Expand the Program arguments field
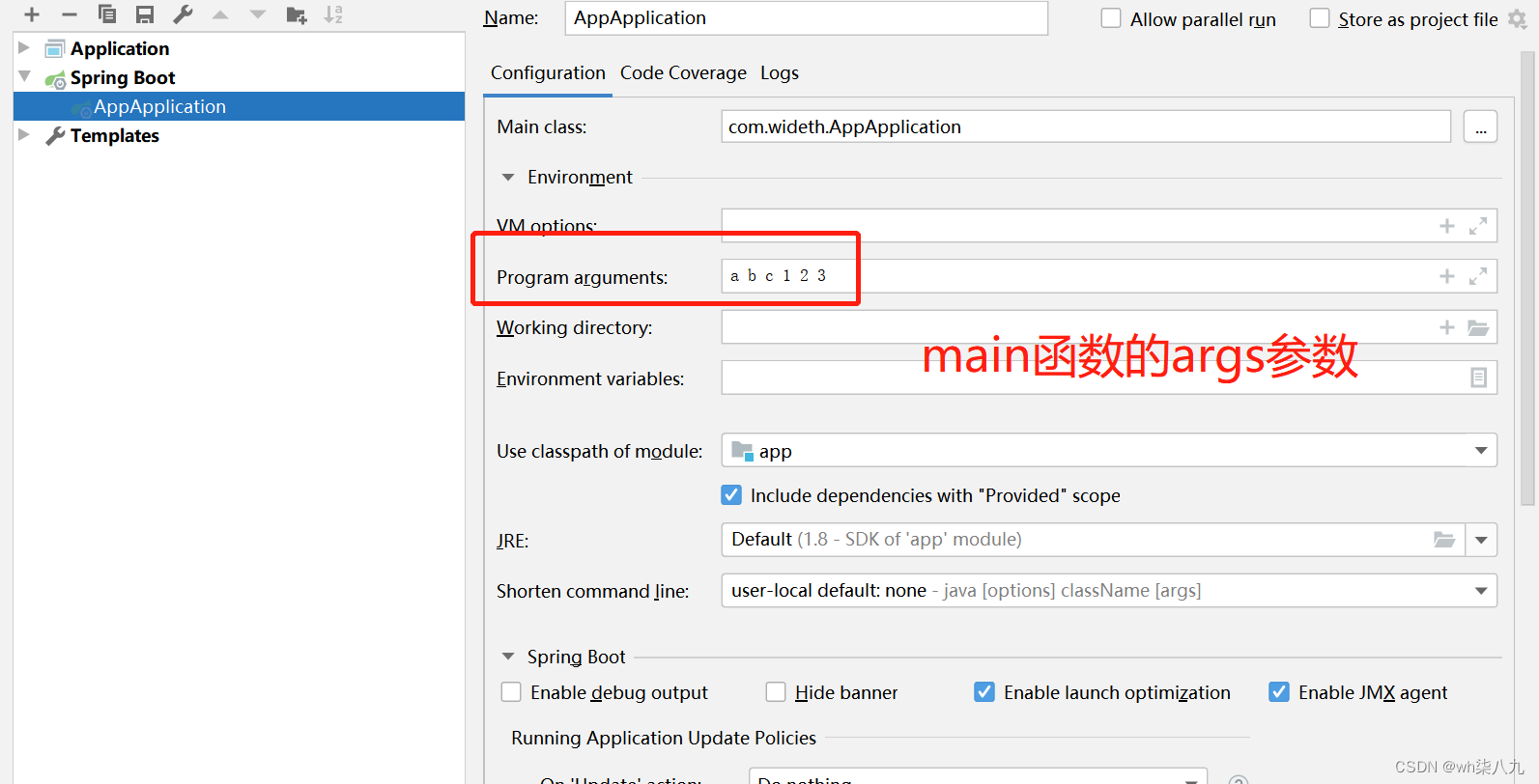The height and width of the screenshot is (784, 1539). (x=1478, y=276)
